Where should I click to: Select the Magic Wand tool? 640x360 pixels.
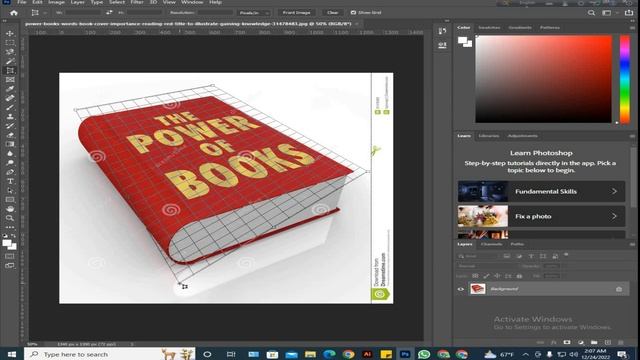tap(10, 61)
